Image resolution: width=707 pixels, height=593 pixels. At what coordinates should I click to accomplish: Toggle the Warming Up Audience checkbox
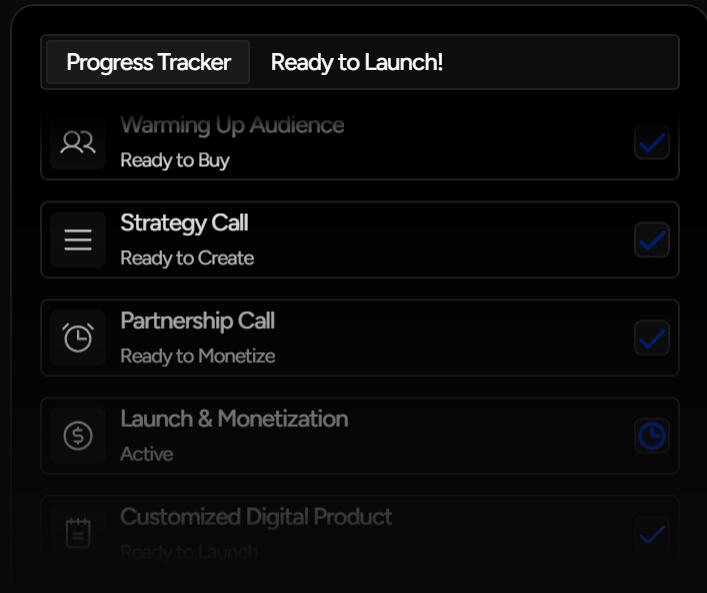point(652,143)
